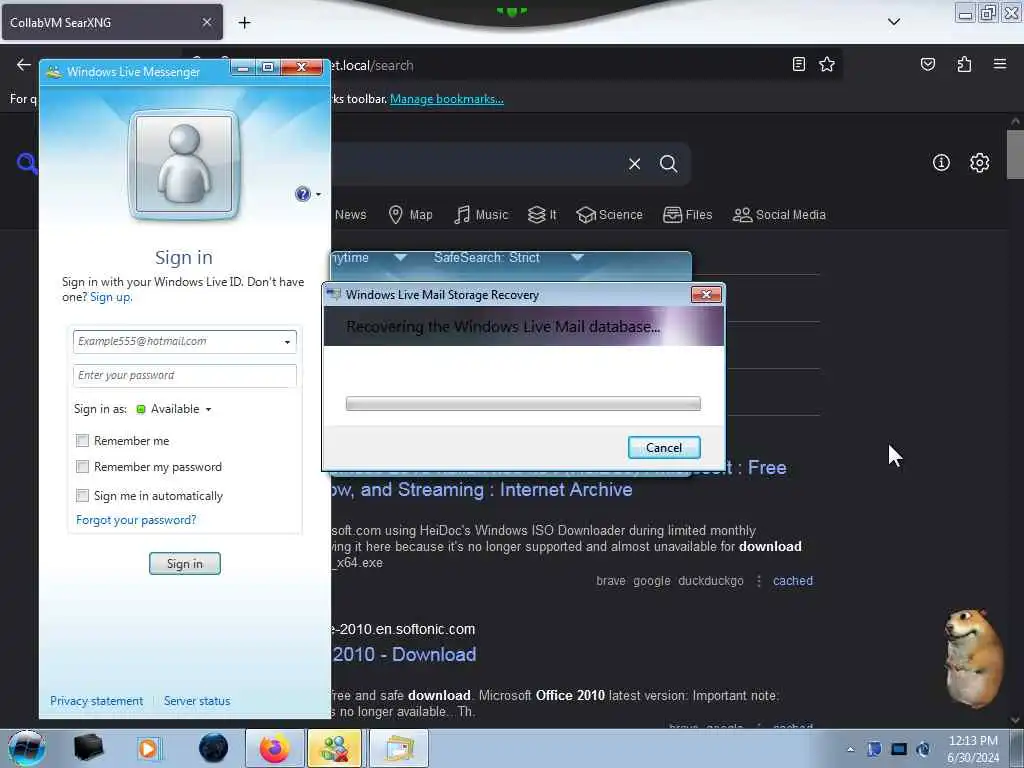Viewport: 1024px width, 768px height.
Task: Click the hamster desktop mascot
Action: coord(974,658)
